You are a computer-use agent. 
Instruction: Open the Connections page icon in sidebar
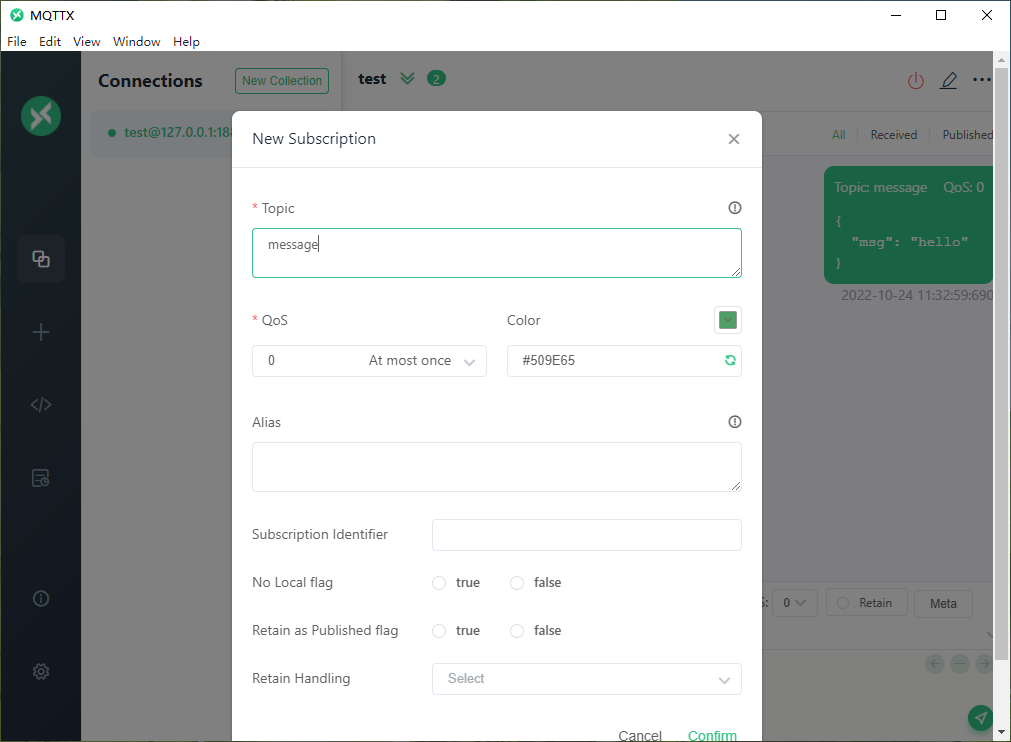pyautogui.click(x=41, y=259)
